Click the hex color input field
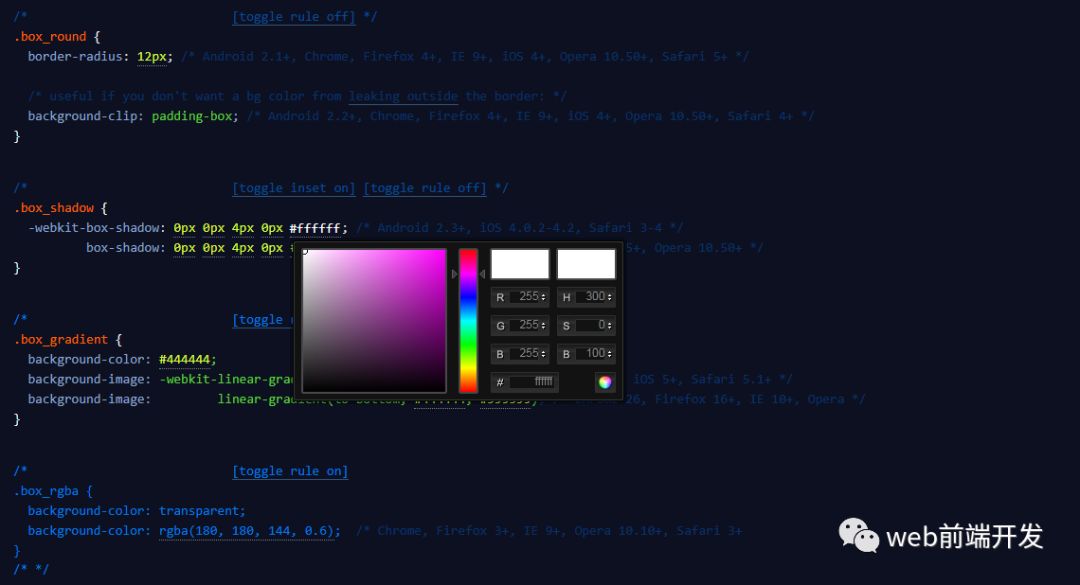The image size is (1080, 585). [x=532, y=382]
